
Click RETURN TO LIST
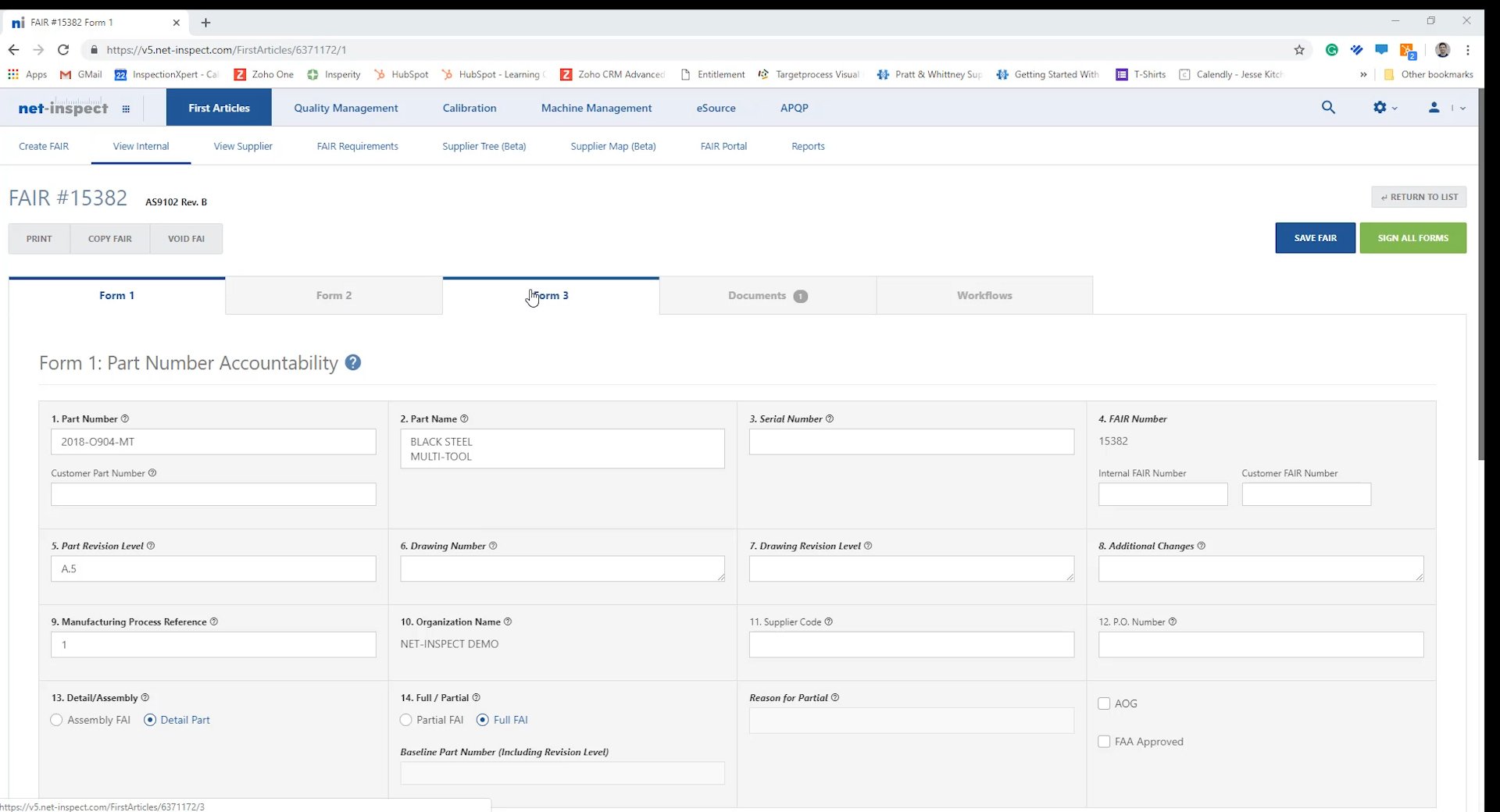(1419, 197)
